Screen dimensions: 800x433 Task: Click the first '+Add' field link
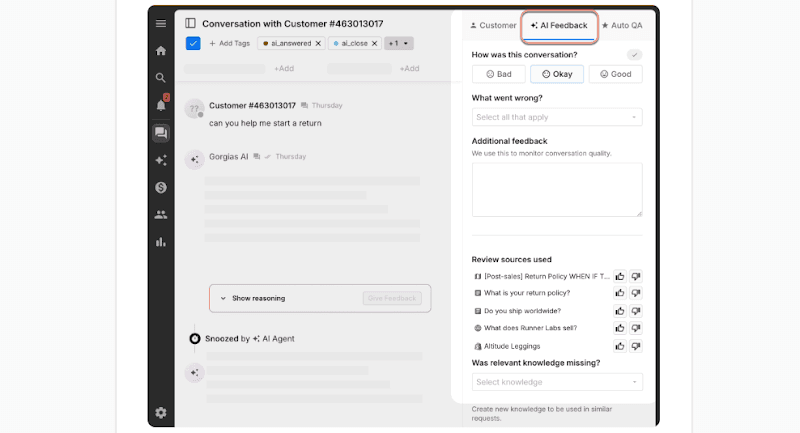pos(284,68)
